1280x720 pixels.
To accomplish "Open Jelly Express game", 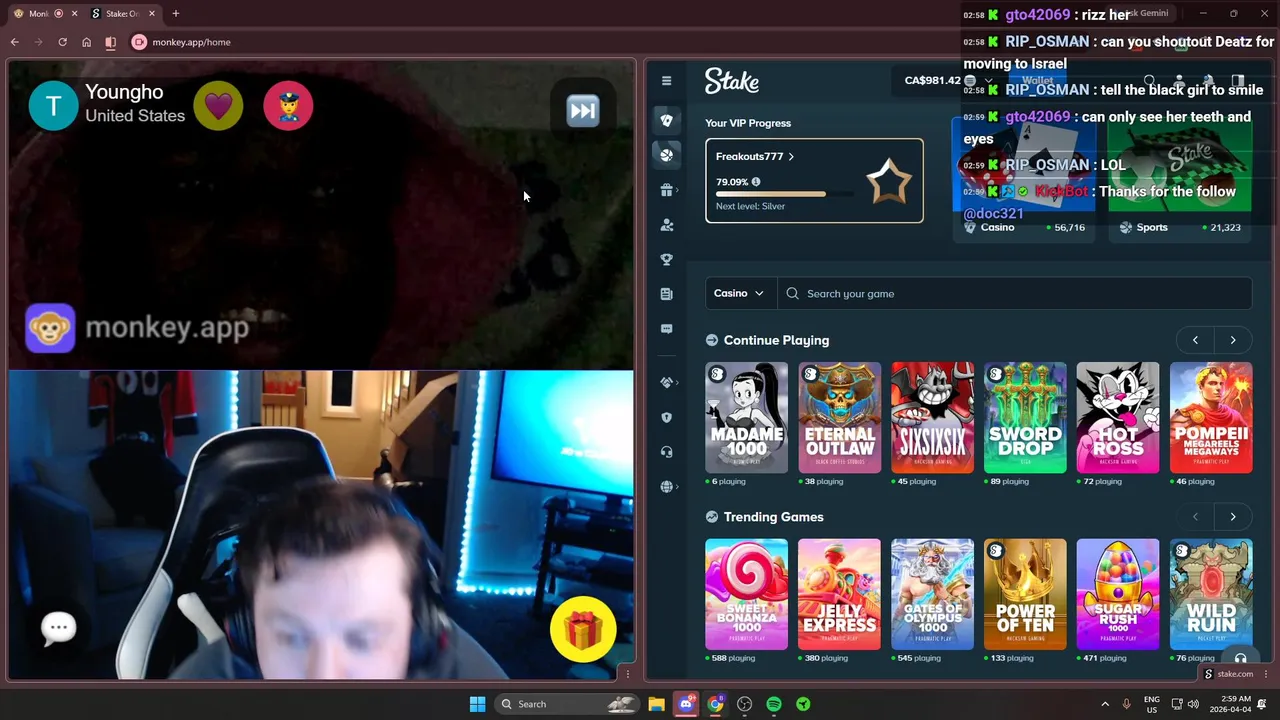I will pos(839,595).
